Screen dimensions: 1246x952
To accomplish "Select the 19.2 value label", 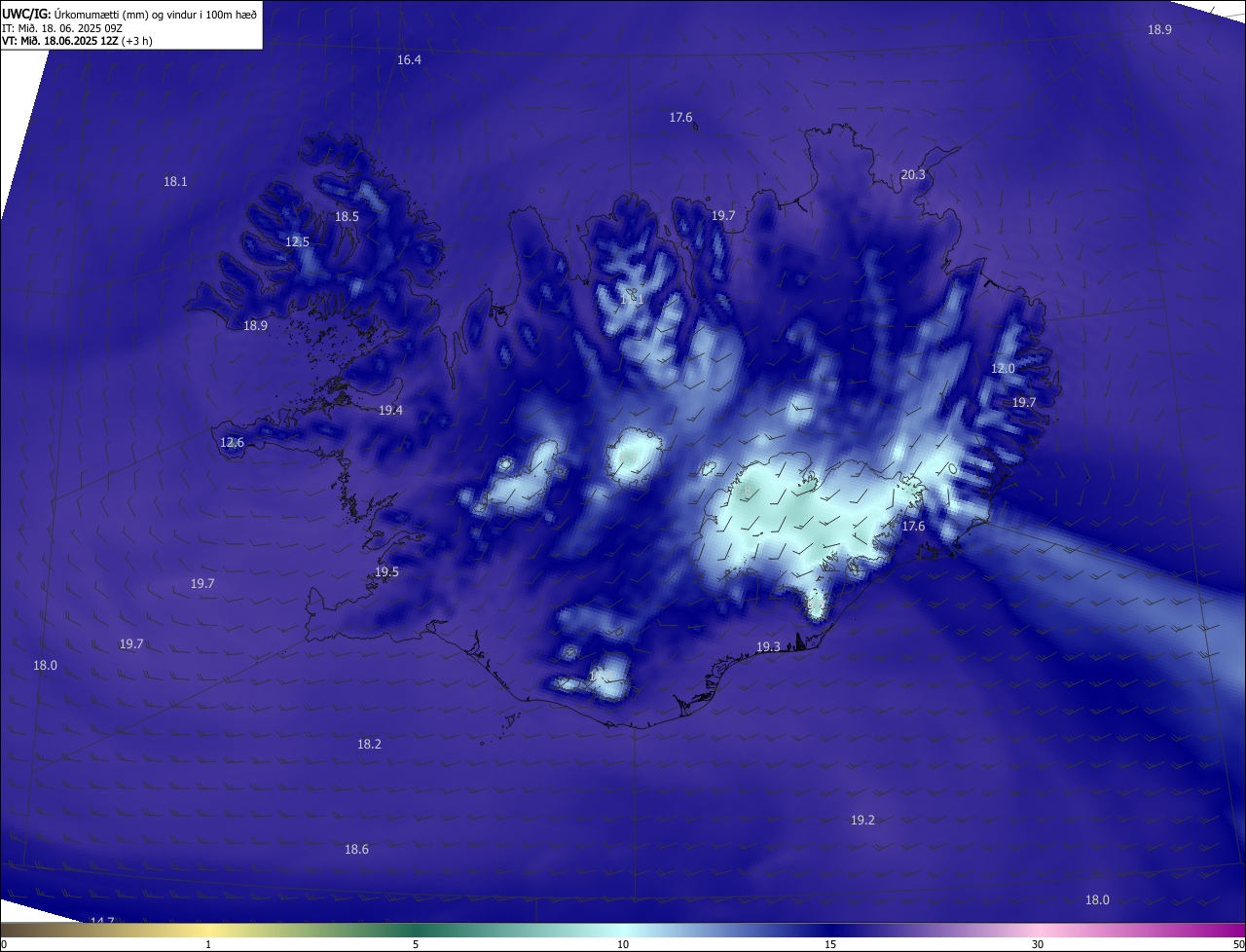I will pyautogui.click(x=862, y=821).
